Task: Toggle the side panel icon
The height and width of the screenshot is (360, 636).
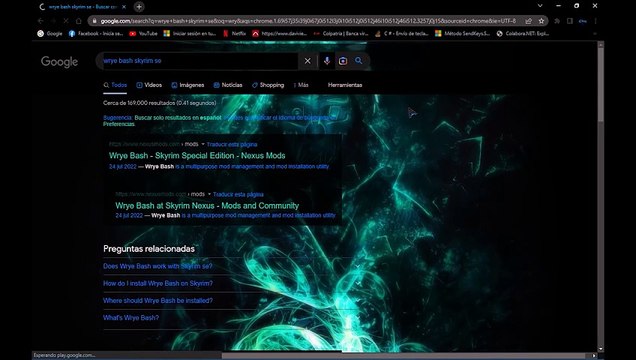Action: click(569, 21)
